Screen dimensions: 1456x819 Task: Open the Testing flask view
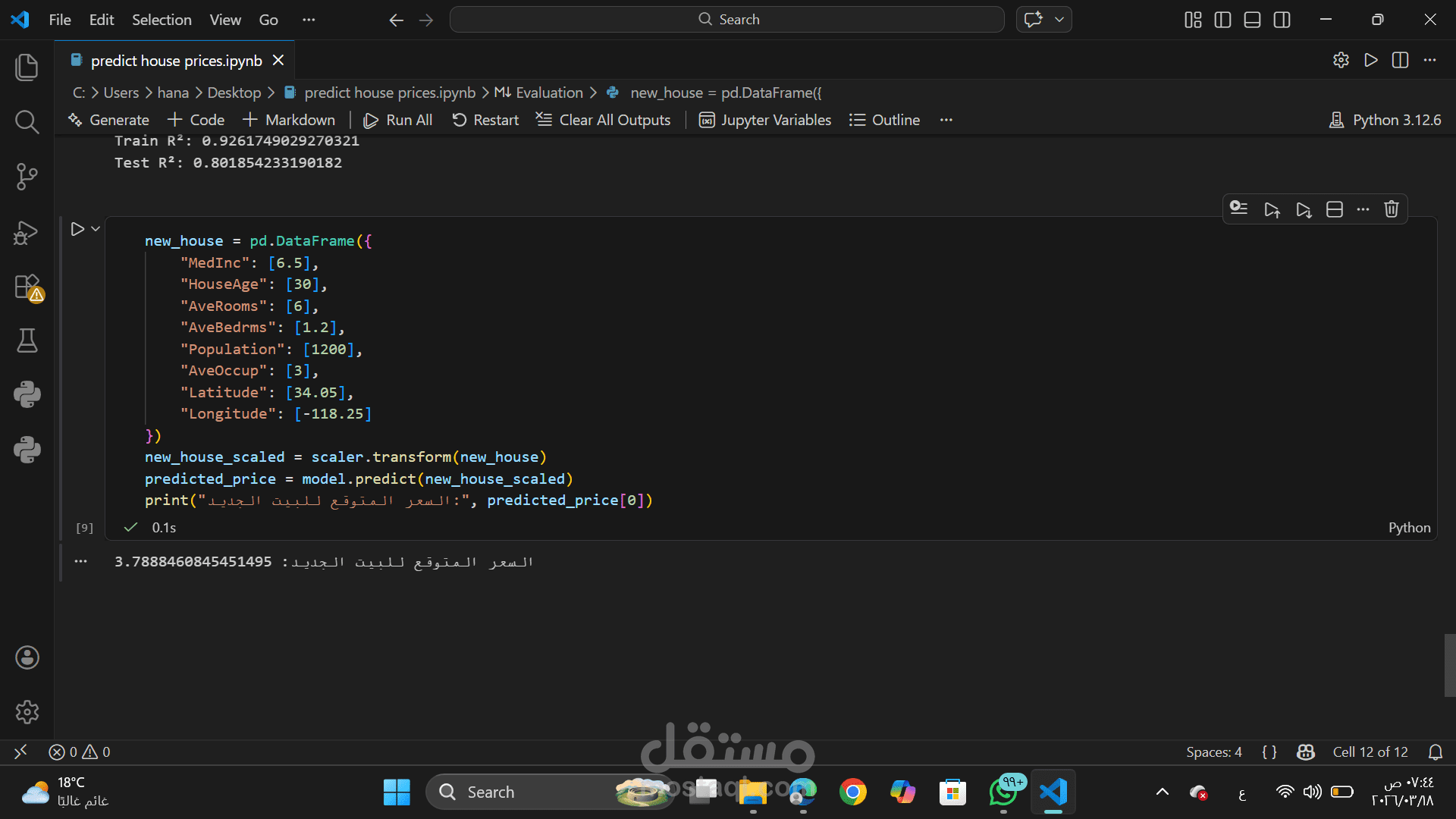(27, 340)
